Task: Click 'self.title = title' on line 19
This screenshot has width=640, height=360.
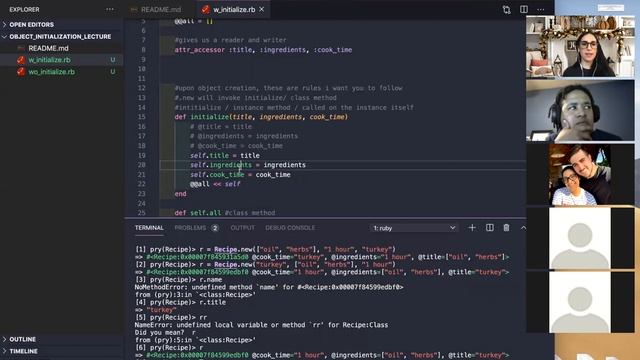Action: pyautogui.click(x=224, y=156)
